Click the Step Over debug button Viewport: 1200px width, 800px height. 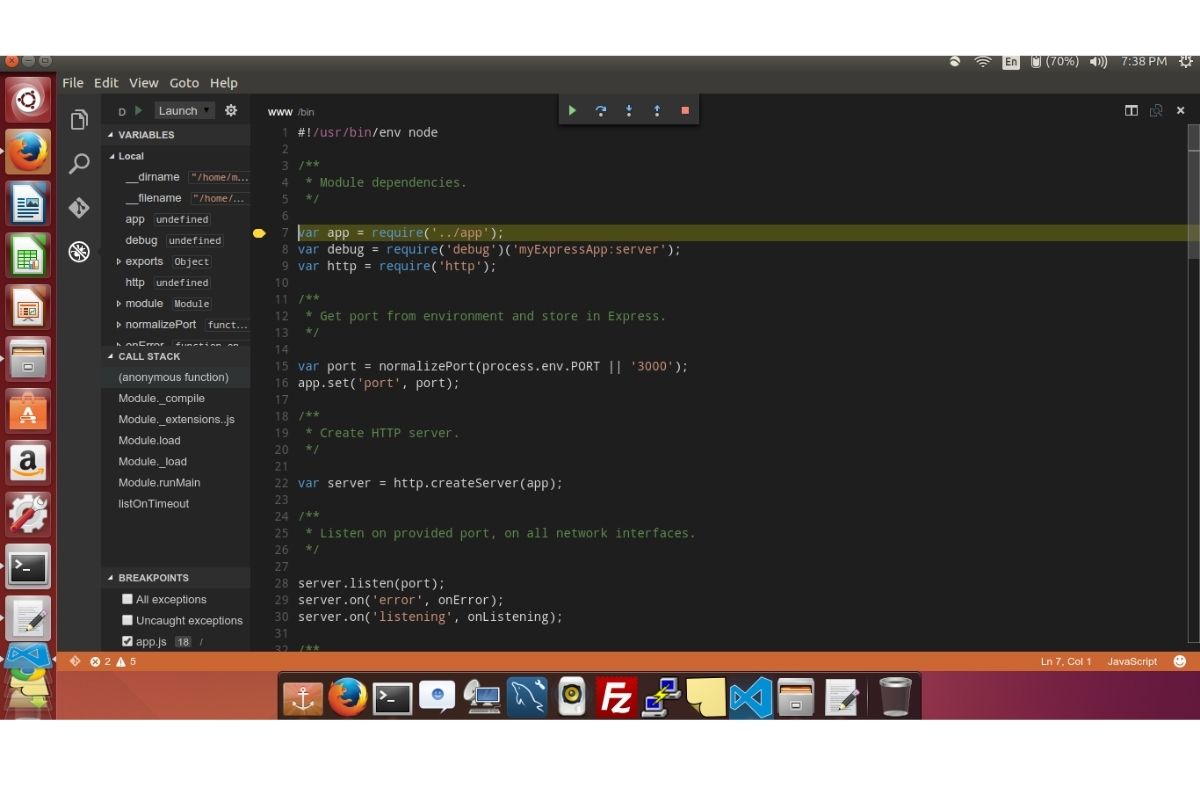[600, 111]
